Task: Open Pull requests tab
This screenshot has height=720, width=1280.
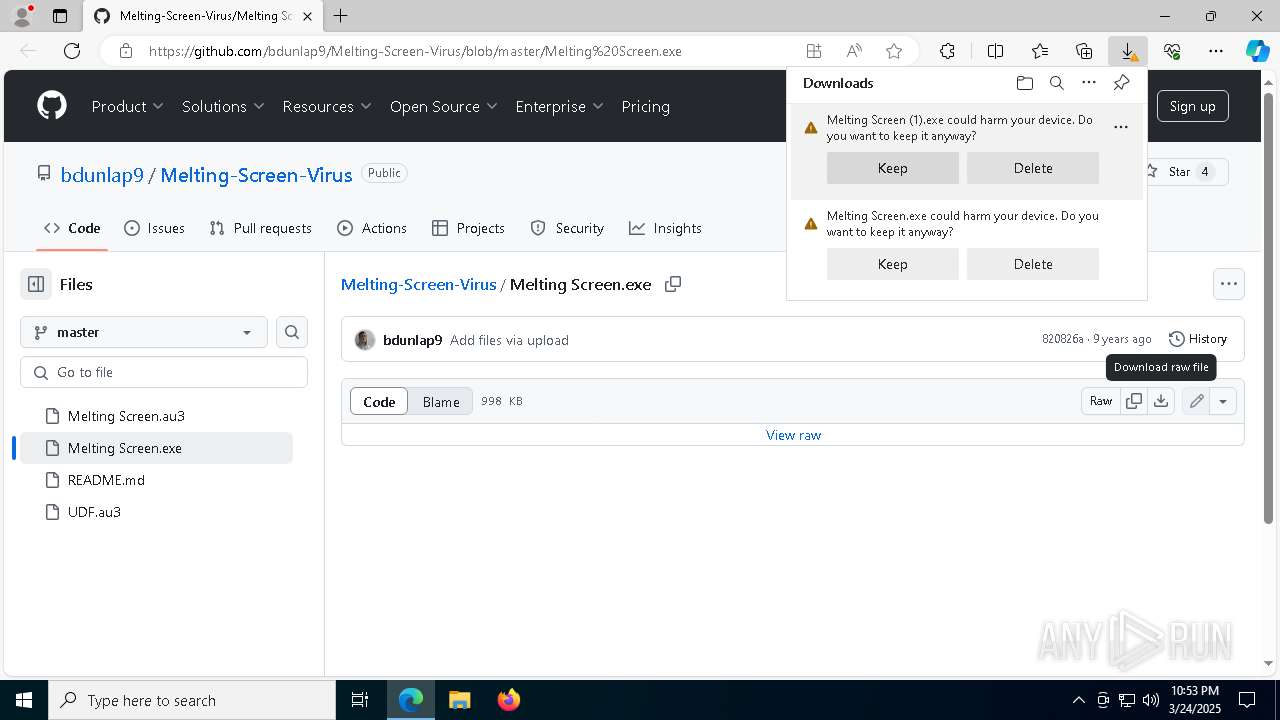Action: point(261,228)
